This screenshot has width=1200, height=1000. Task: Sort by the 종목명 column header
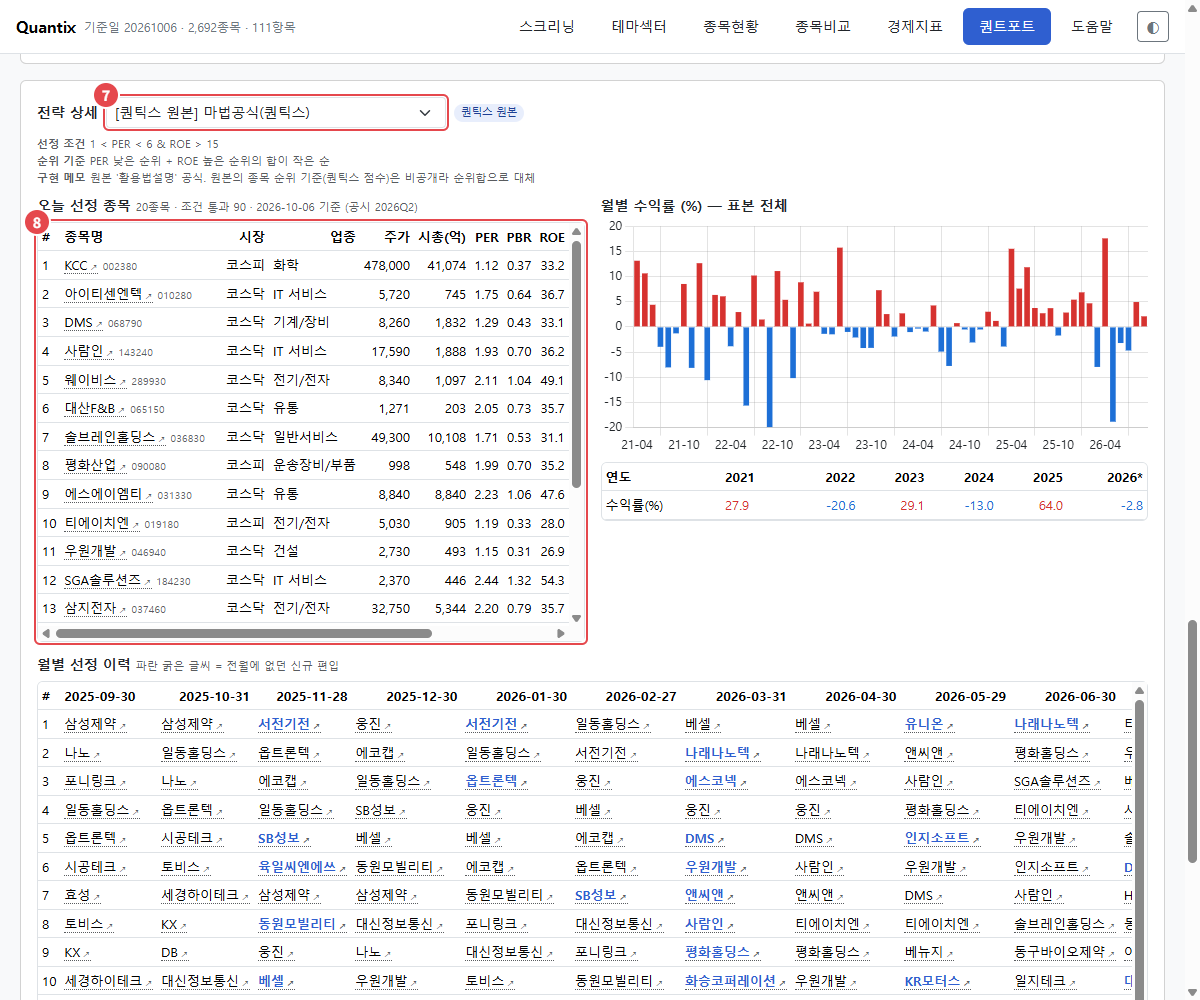click(84, 237)
